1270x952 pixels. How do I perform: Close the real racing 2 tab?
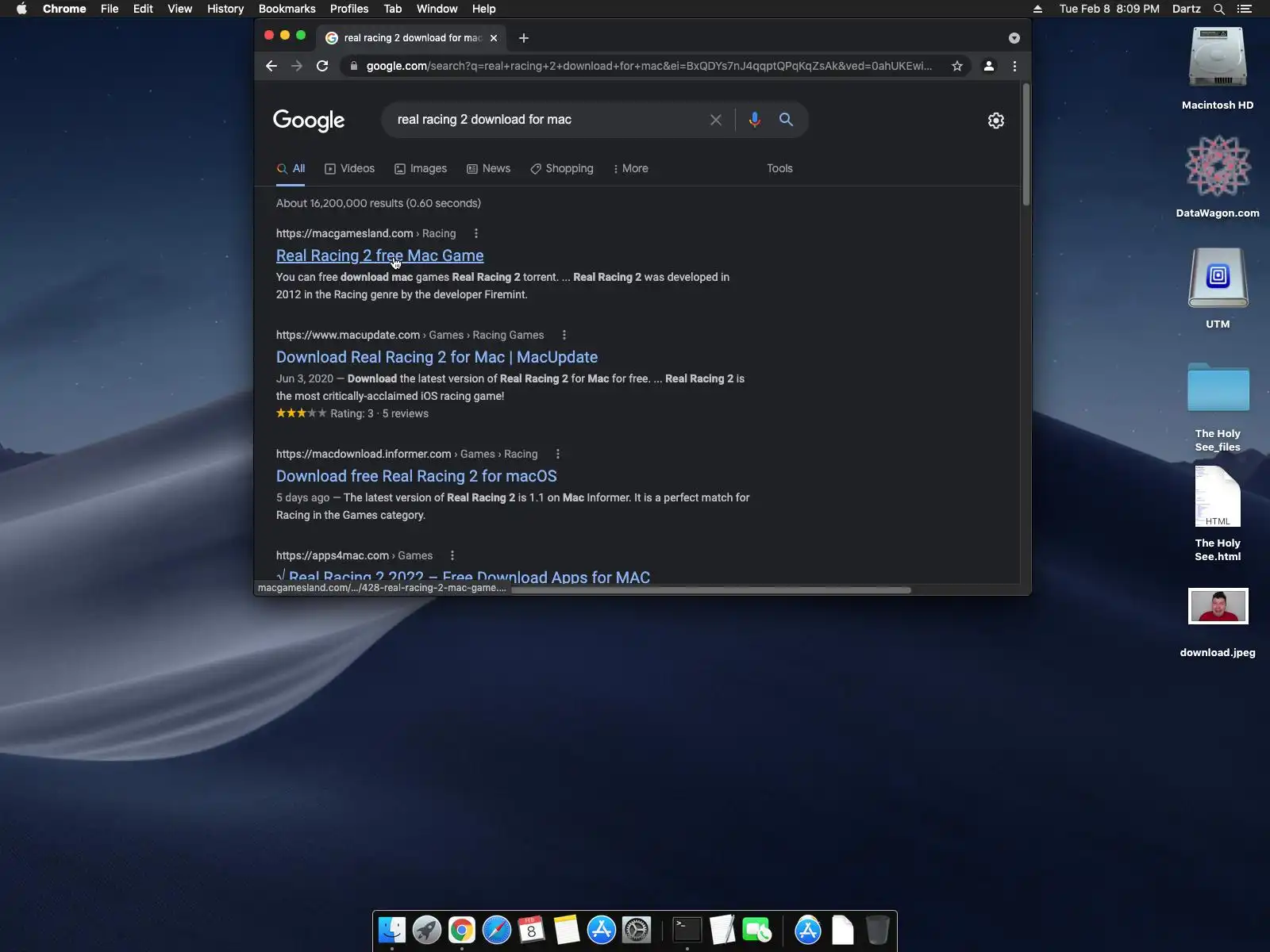[494, 38]
